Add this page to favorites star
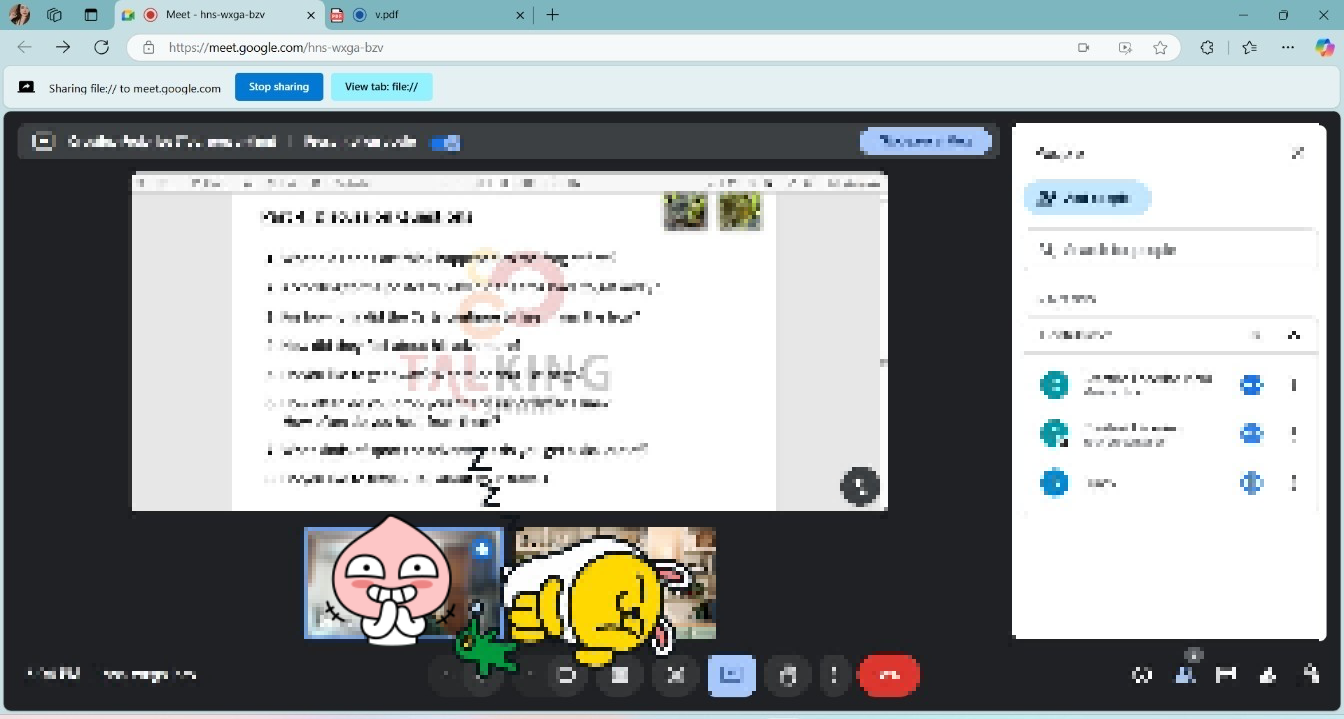Screen dimensions: 1344x719 click(1160, 48)
